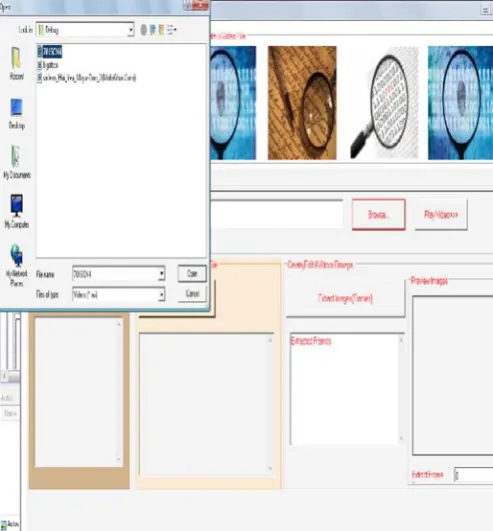This screenshot has width=493, height=531.
Task: Click Cancel button in the Open dialog
Action: [x=192, y=294]
